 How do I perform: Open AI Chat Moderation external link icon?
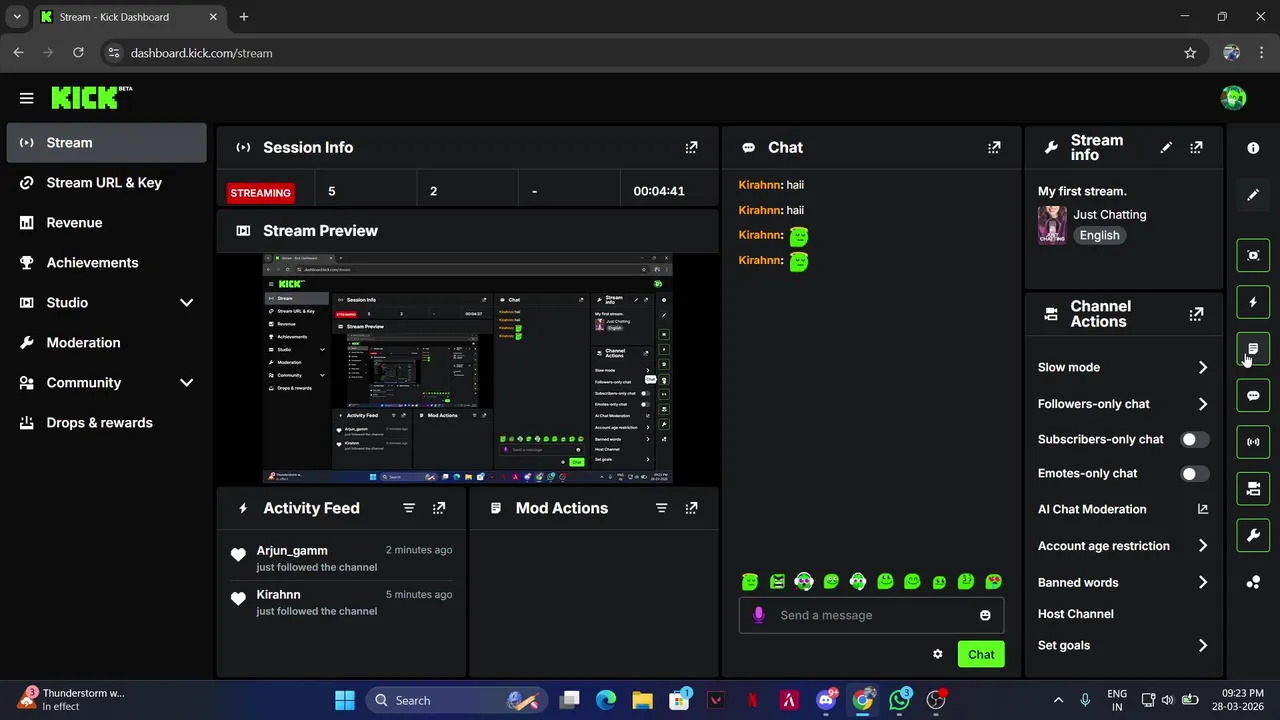[x=1203, y=509]
